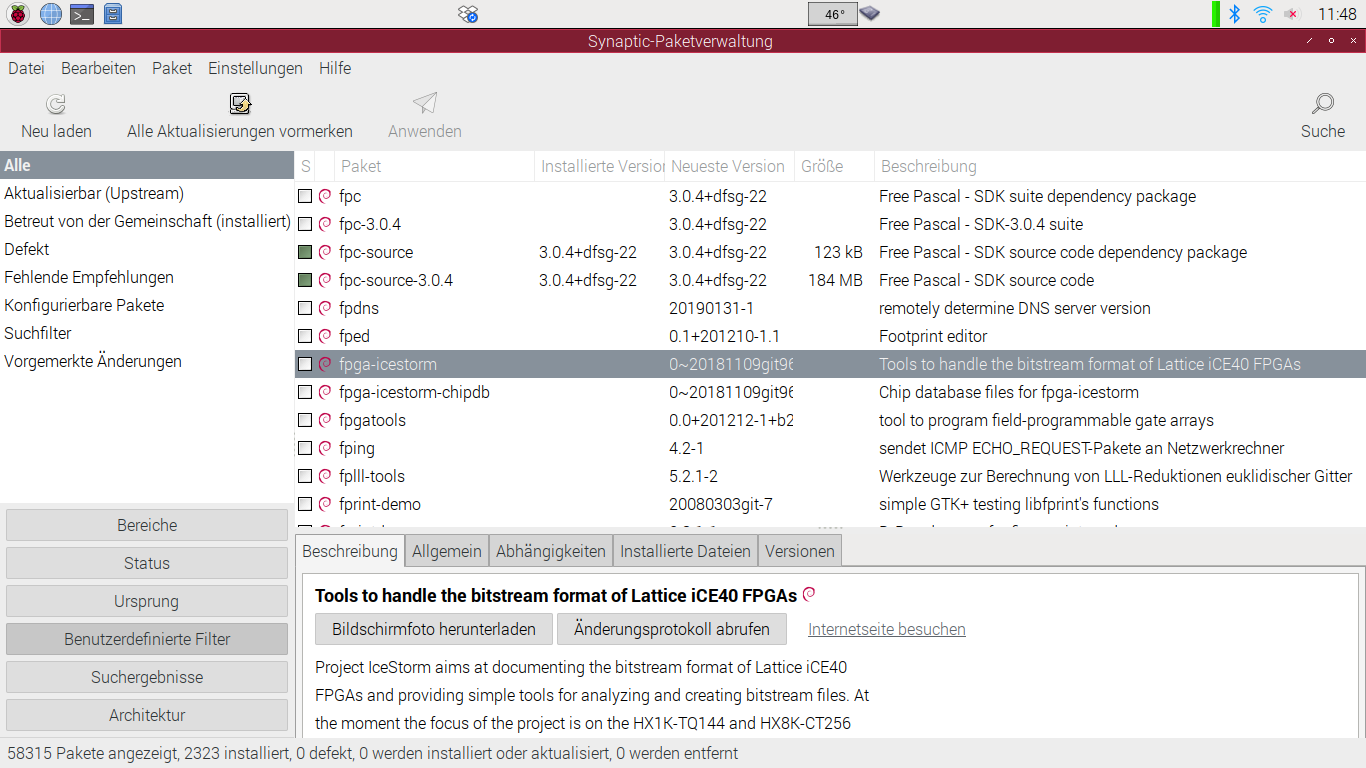Image resolution: width=1366 pixels, height=768 pixels.
Task: Click the Debian logo beside fpga-icestorm
Action: [x=325, y=364]
